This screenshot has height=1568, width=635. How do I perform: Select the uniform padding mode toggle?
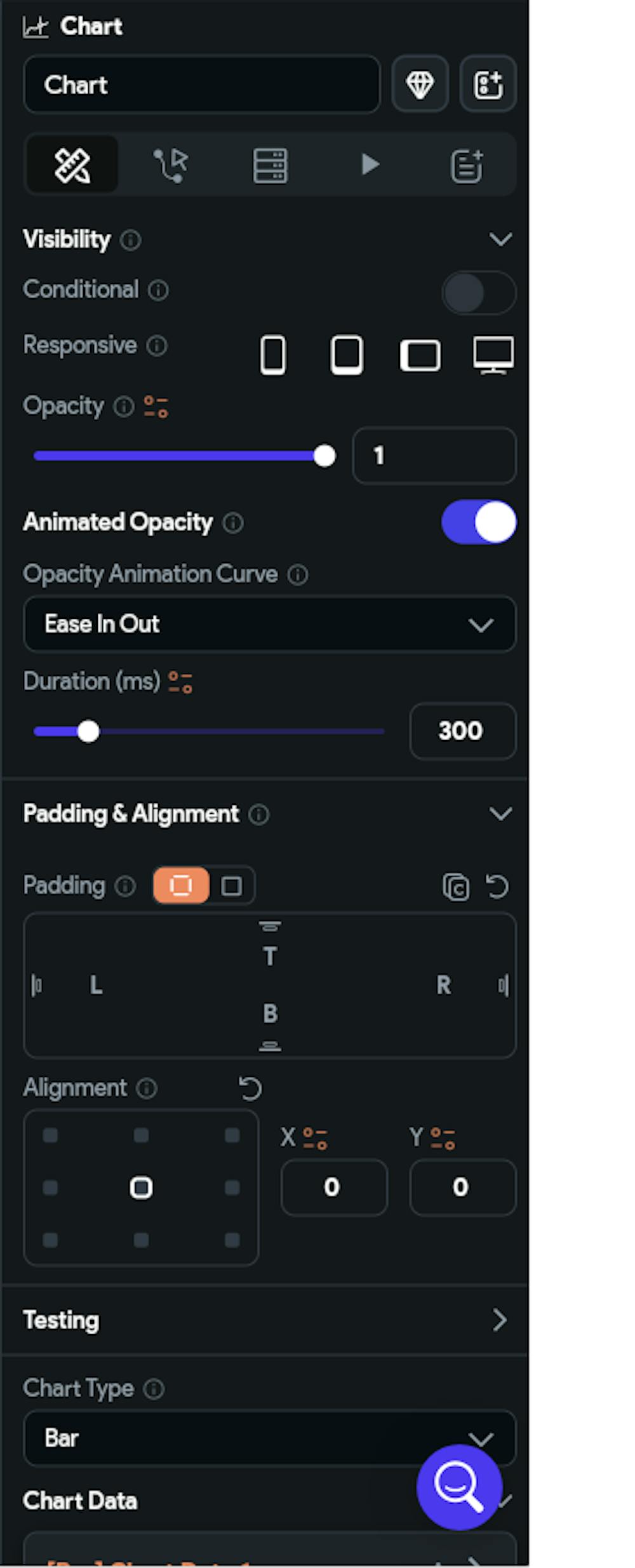tap(231, 886)
